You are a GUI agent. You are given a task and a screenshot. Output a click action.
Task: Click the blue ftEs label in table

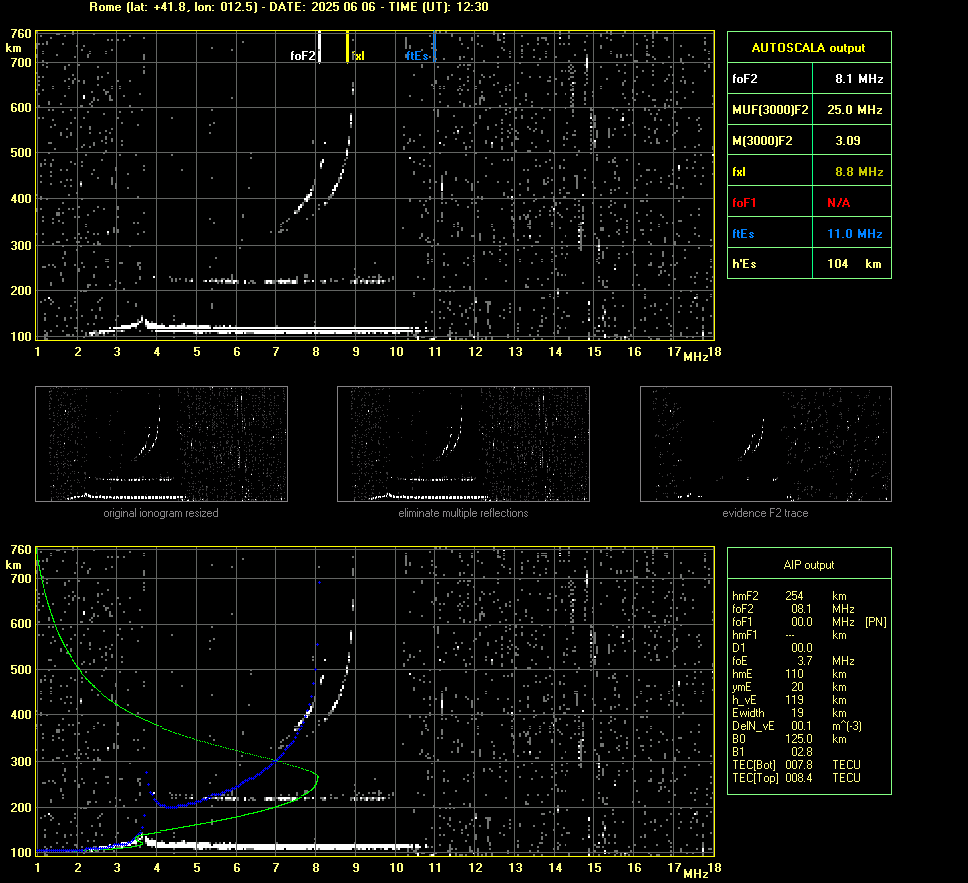point(743,233)
